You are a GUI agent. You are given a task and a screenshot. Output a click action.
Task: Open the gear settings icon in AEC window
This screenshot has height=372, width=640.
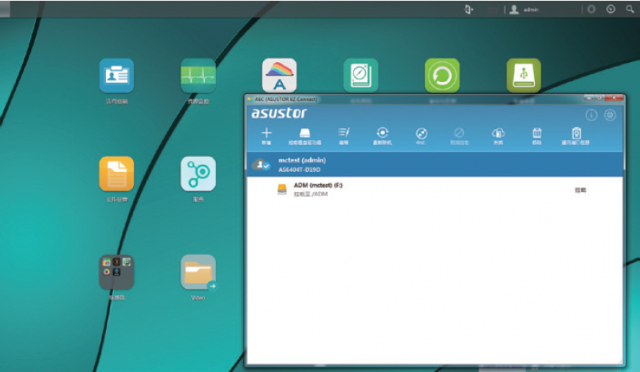tap(610, 115)
